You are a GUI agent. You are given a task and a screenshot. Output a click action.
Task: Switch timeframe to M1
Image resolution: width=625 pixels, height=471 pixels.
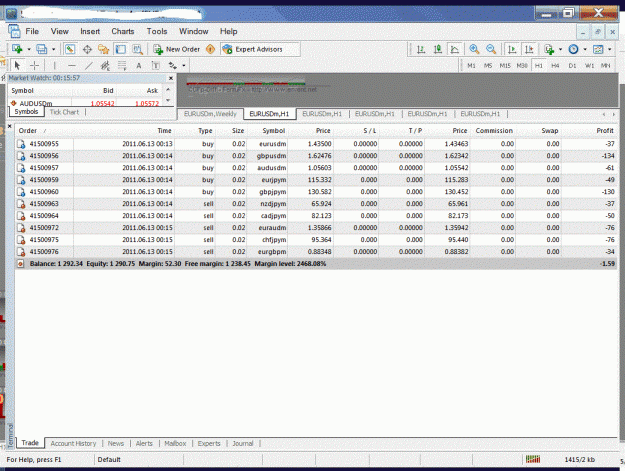click(x=472, y=66)
